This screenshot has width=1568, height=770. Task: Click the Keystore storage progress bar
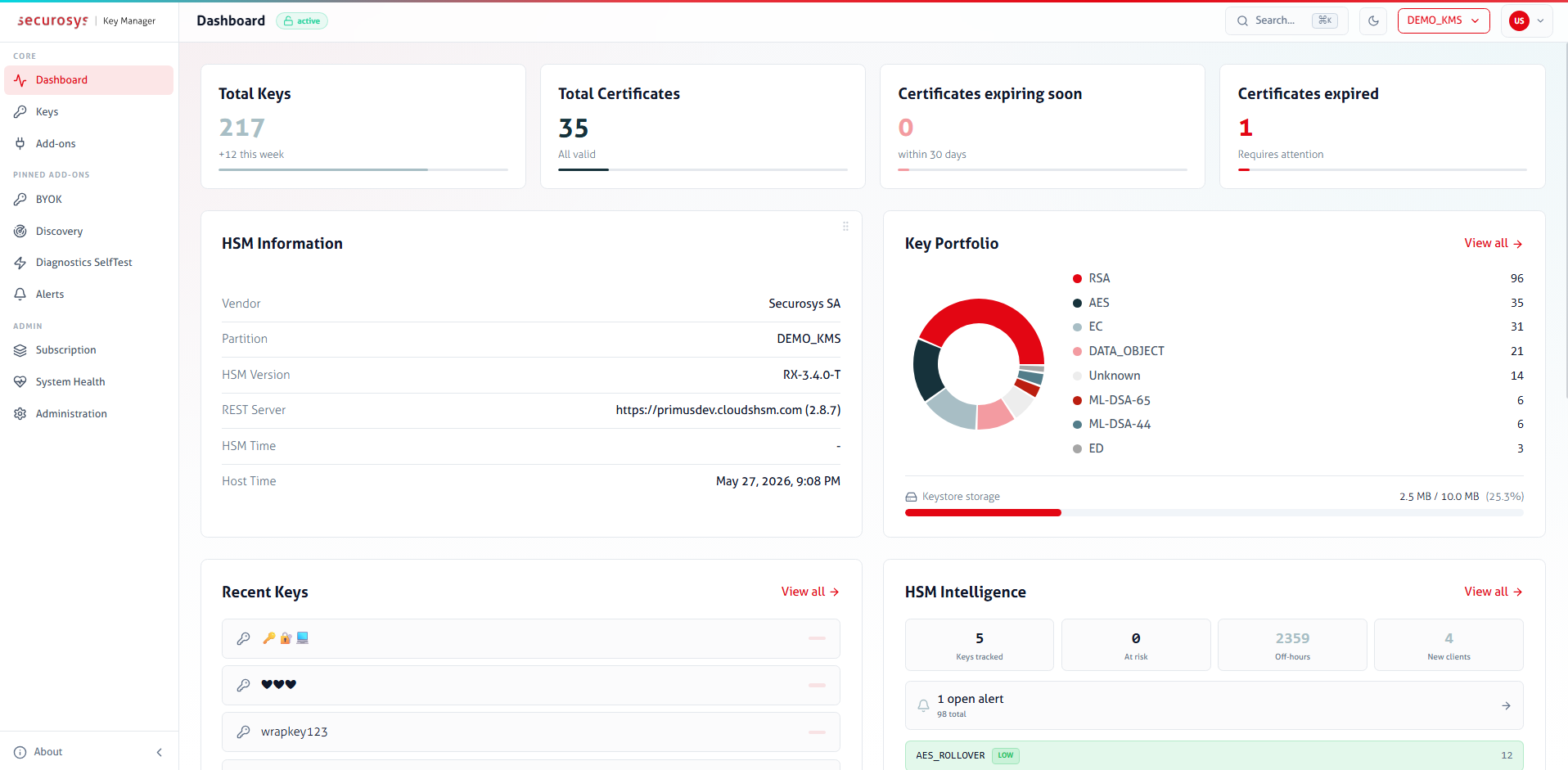(1214, 513)
